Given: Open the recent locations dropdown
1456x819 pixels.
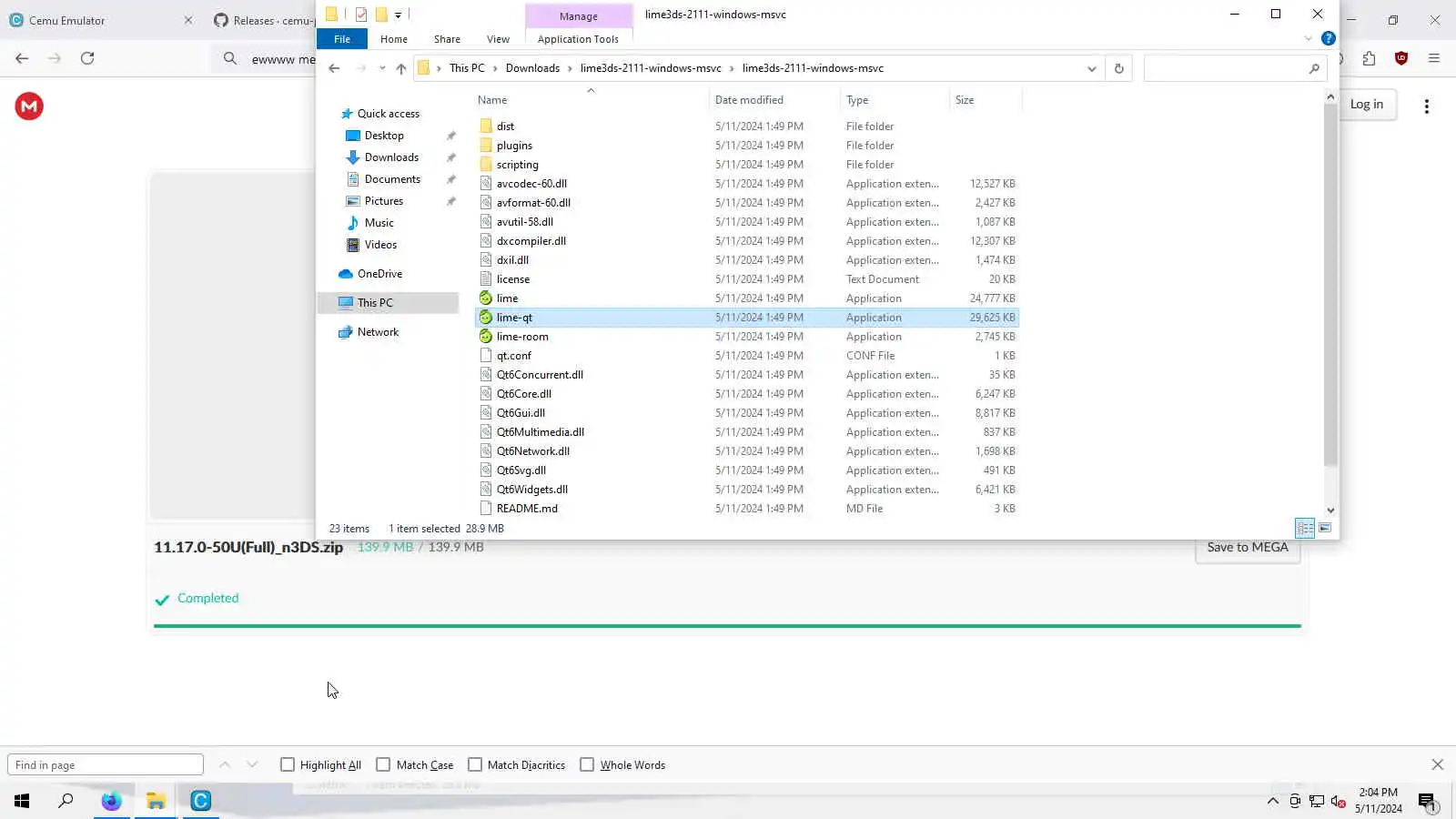Looking at the screenshot, I should click(x=382, y=68).
